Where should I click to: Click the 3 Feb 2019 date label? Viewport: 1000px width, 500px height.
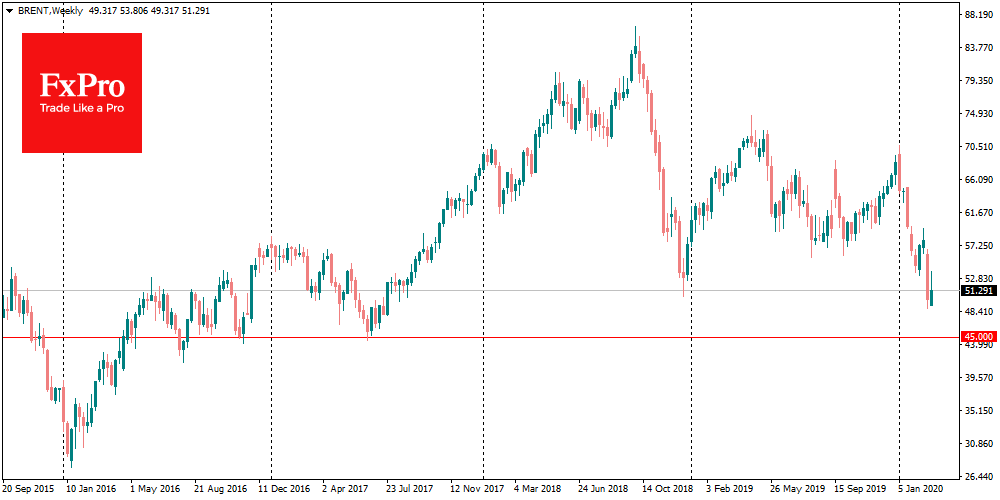[731, 490]
